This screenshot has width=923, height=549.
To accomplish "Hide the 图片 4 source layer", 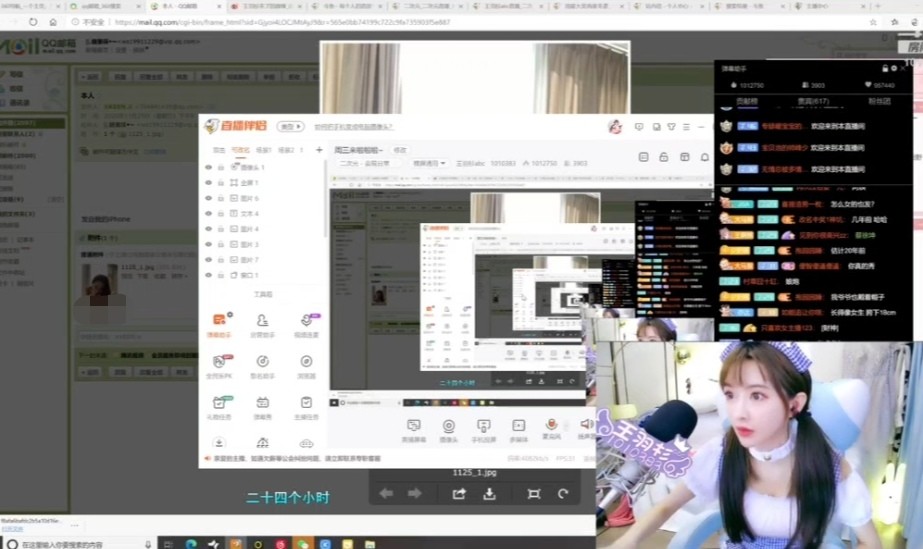I will tap(208, 229).
